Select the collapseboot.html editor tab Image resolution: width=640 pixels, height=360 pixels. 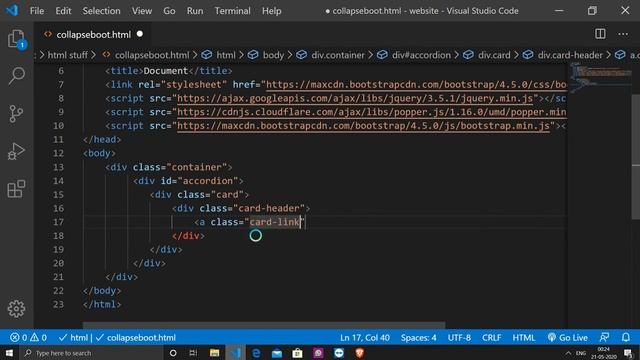click(94, 34)
